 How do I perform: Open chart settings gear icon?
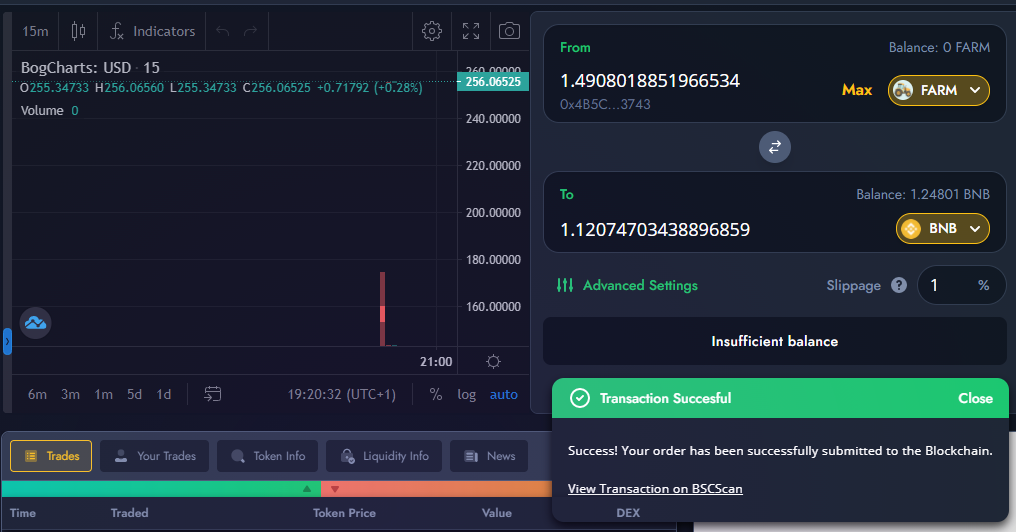point(432,31)
